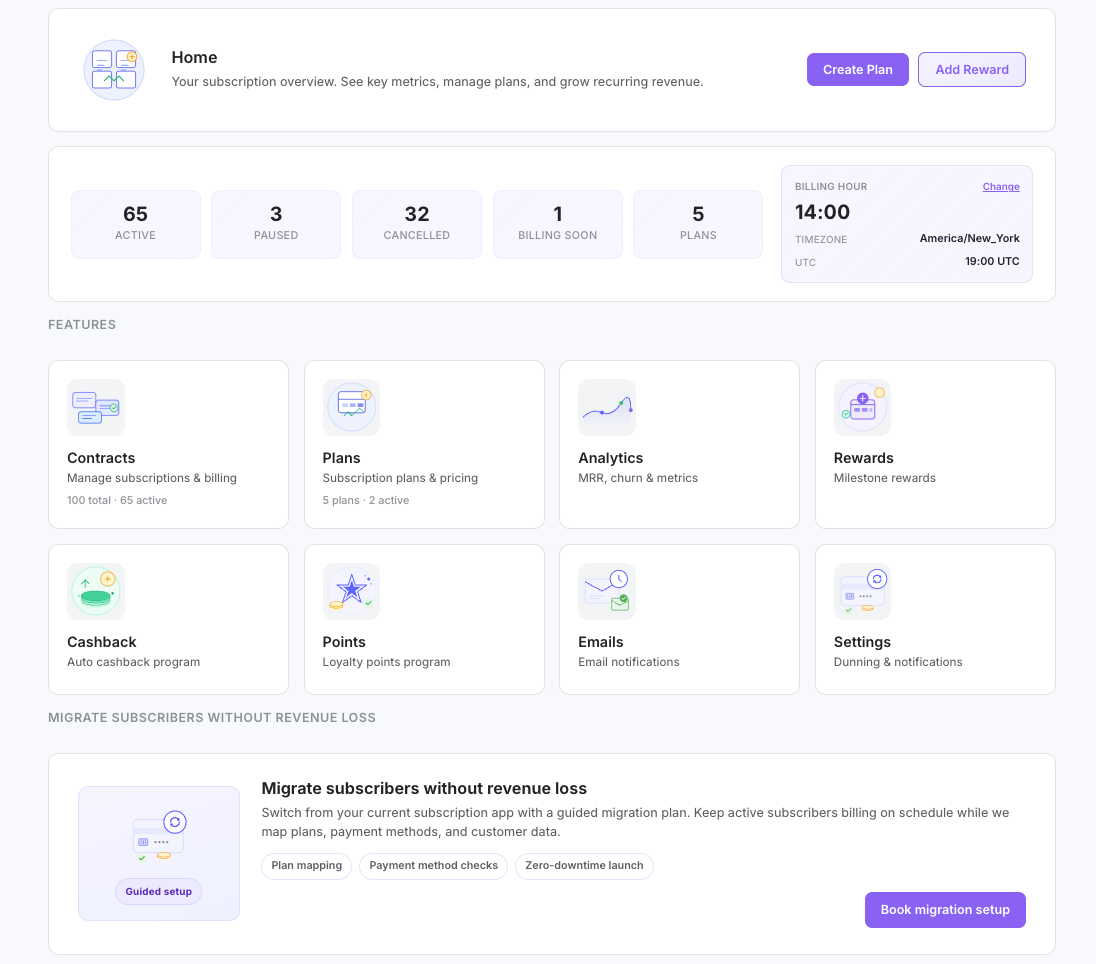The height and width of the screenshot is (964, 1096).
Task: Click the Home page heading
Action: click(x=194, y=57)
